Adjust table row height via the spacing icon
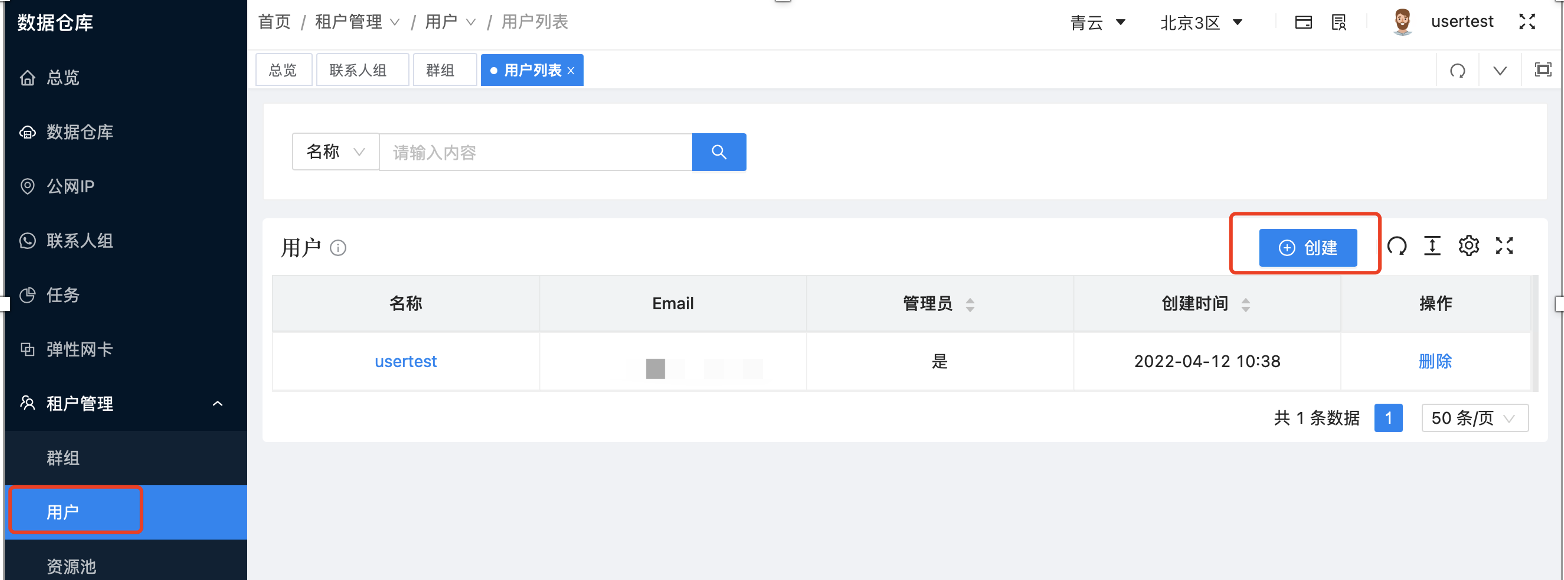 point(1433,245)
